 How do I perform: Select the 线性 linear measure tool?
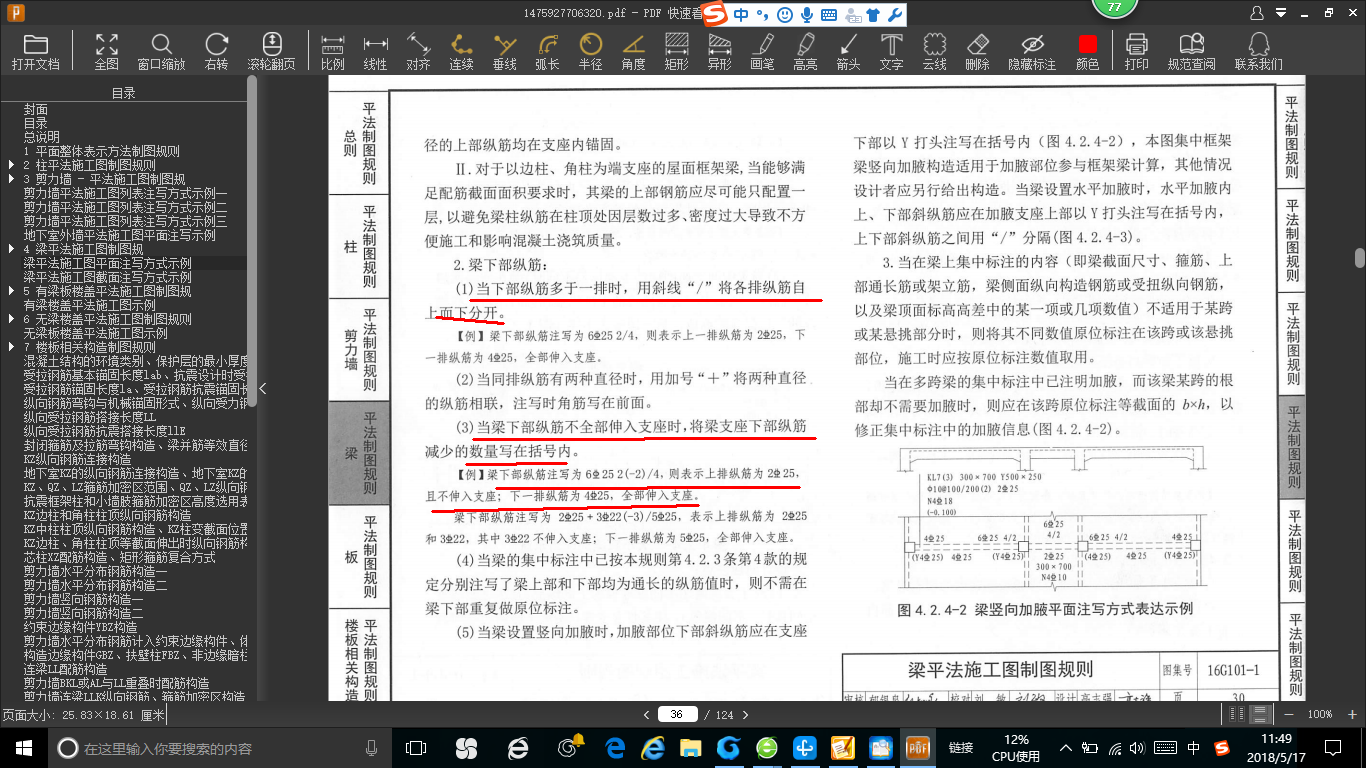click(x=375, y=51)
